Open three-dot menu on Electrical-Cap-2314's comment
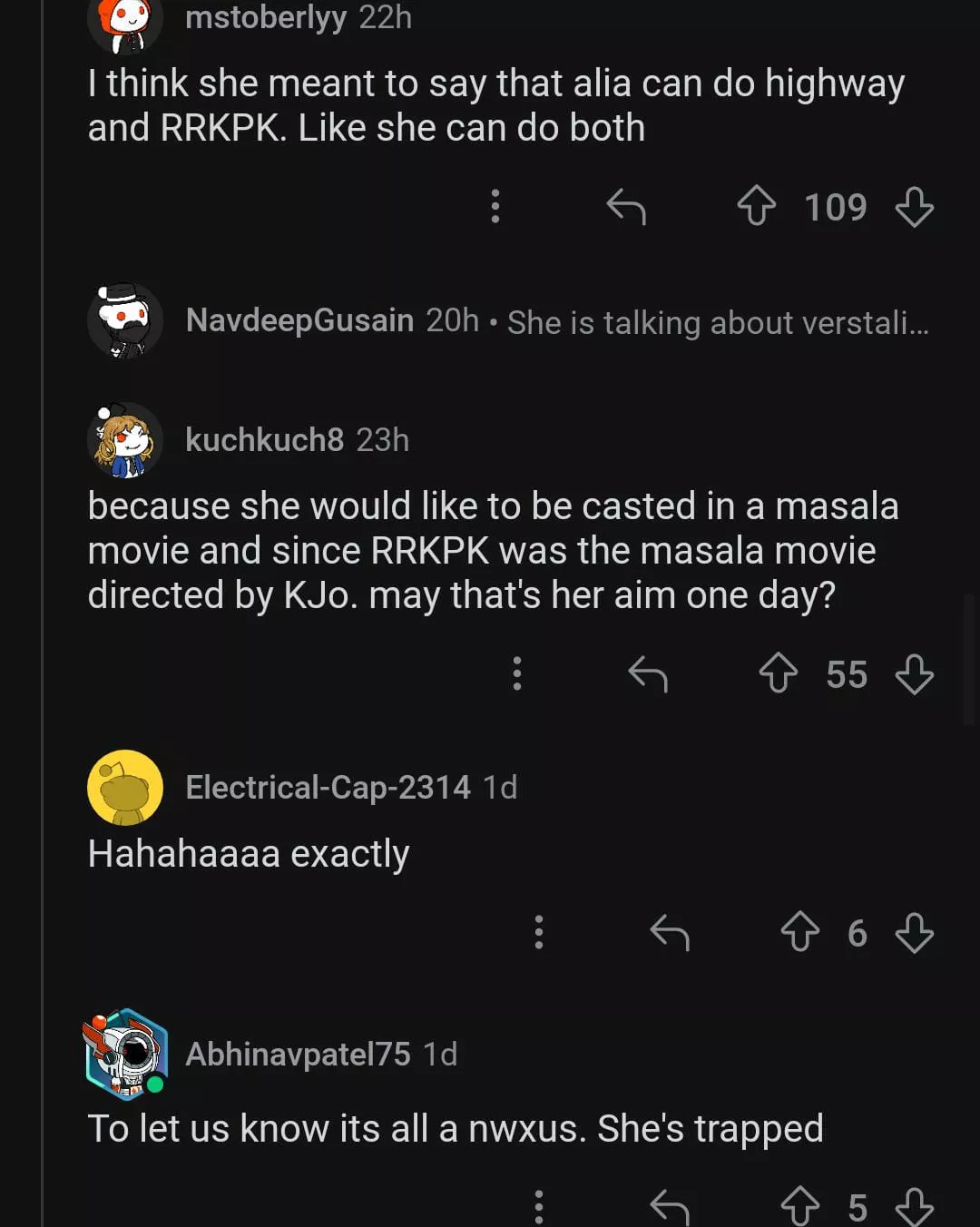 tap(539, 933)
